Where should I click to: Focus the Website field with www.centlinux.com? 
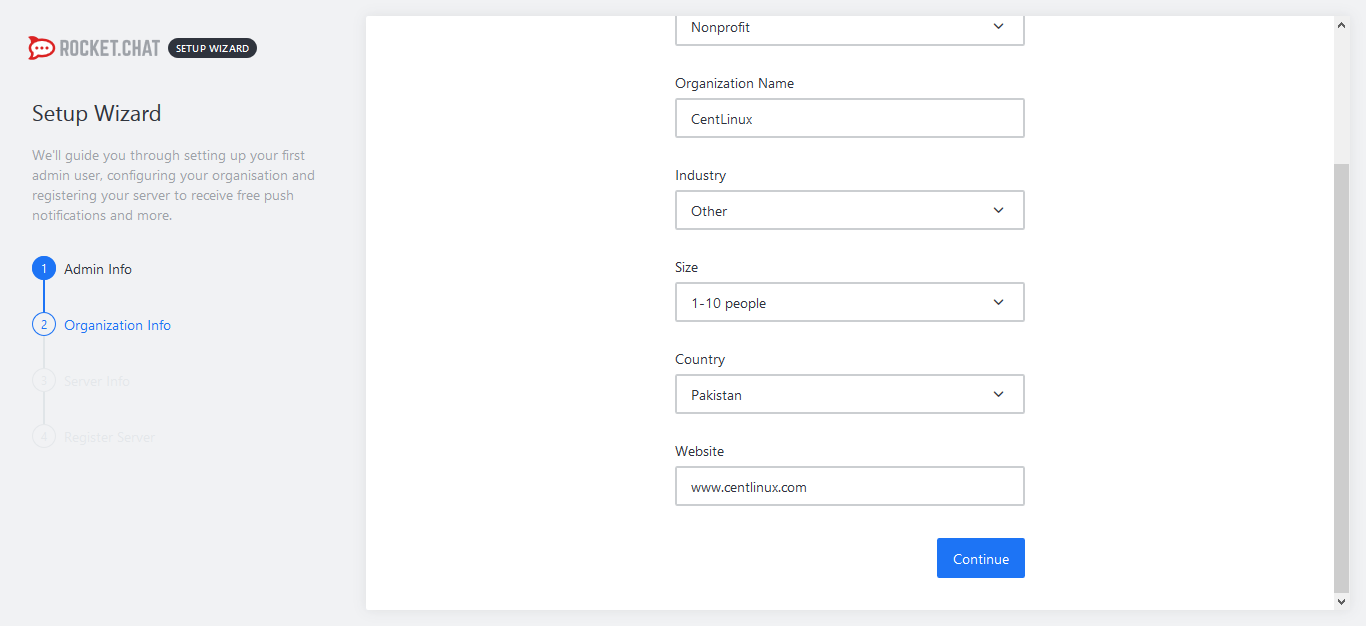850,486
